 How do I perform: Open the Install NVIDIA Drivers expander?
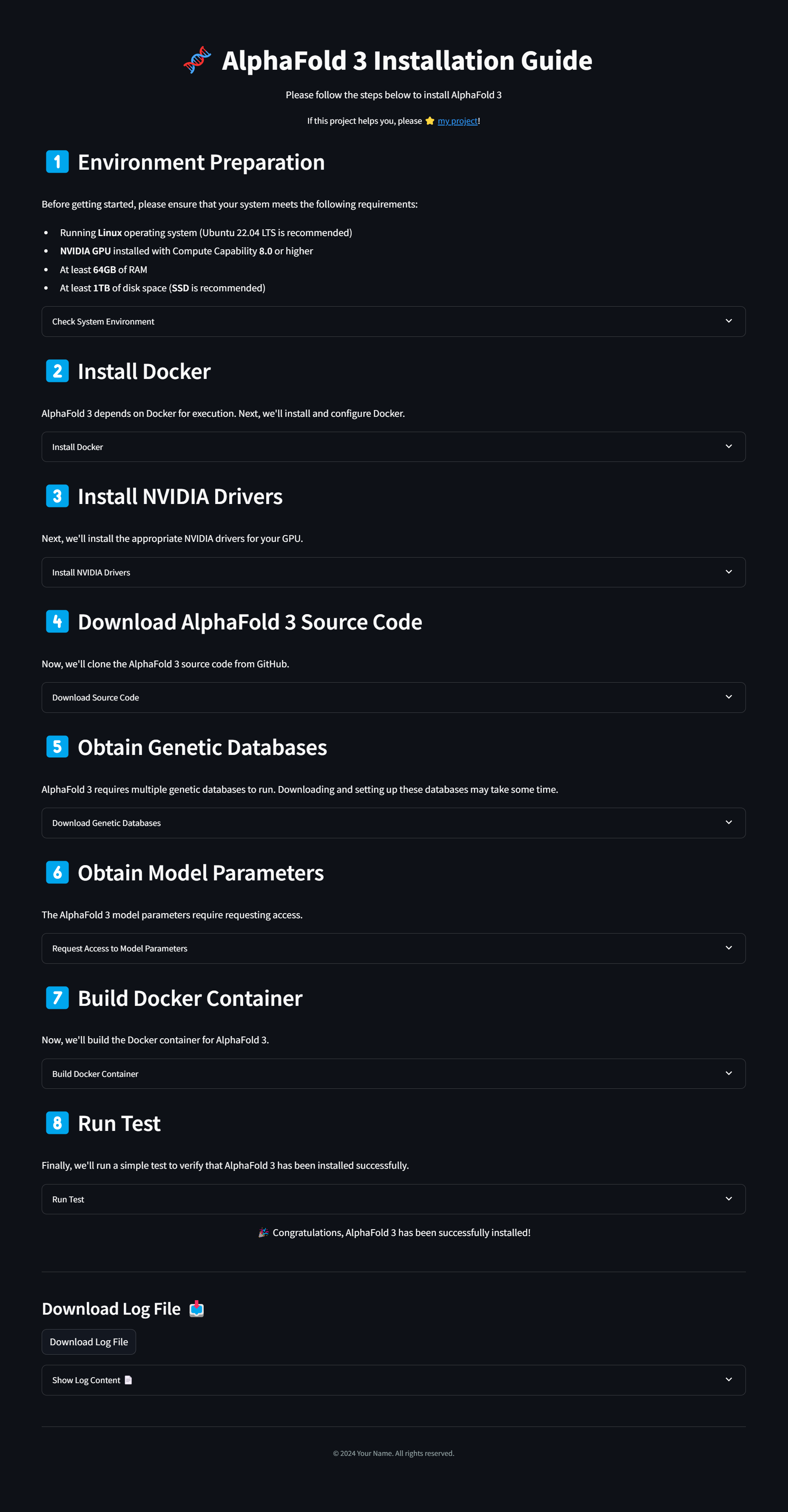tap(393, 572)
